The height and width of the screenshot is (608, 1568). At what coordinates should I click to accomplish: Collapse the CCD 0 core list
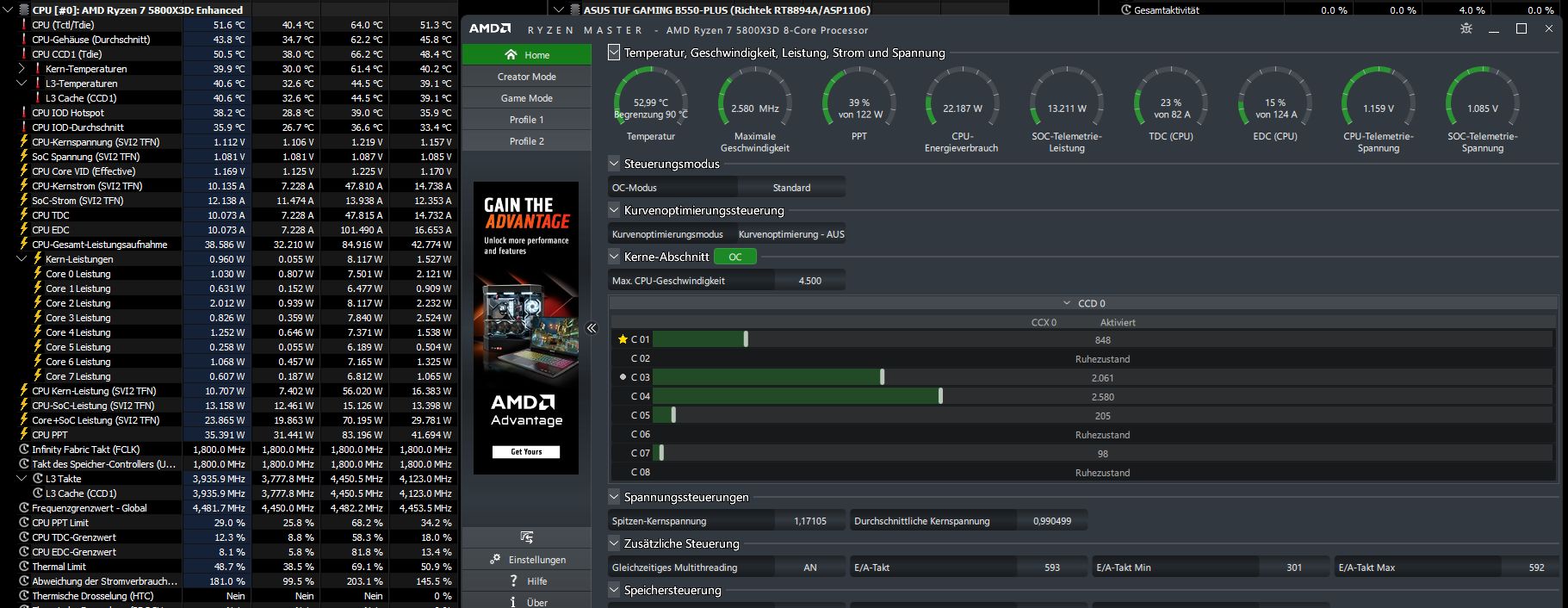(x=1067, y=303)
